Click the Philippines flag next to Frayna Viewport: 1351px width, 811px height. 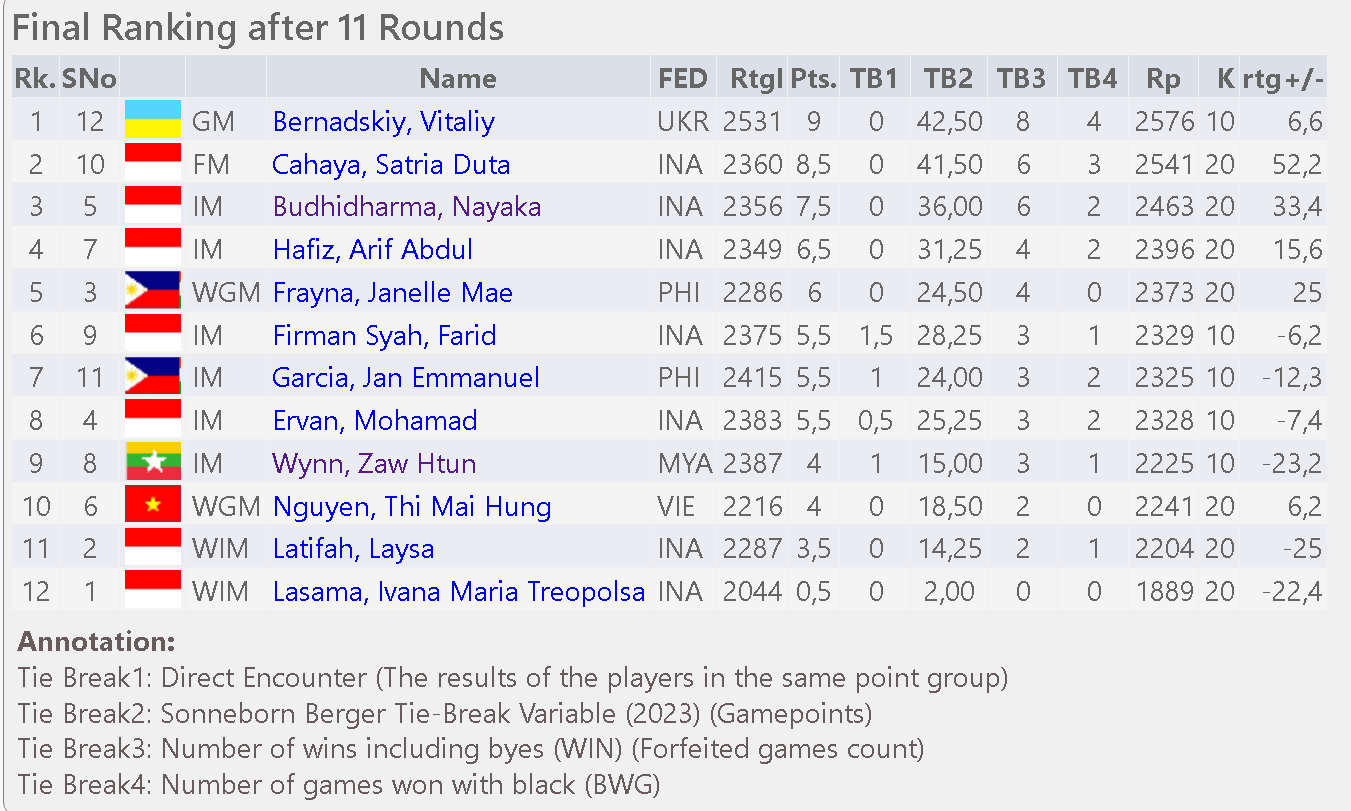point(153,290)
